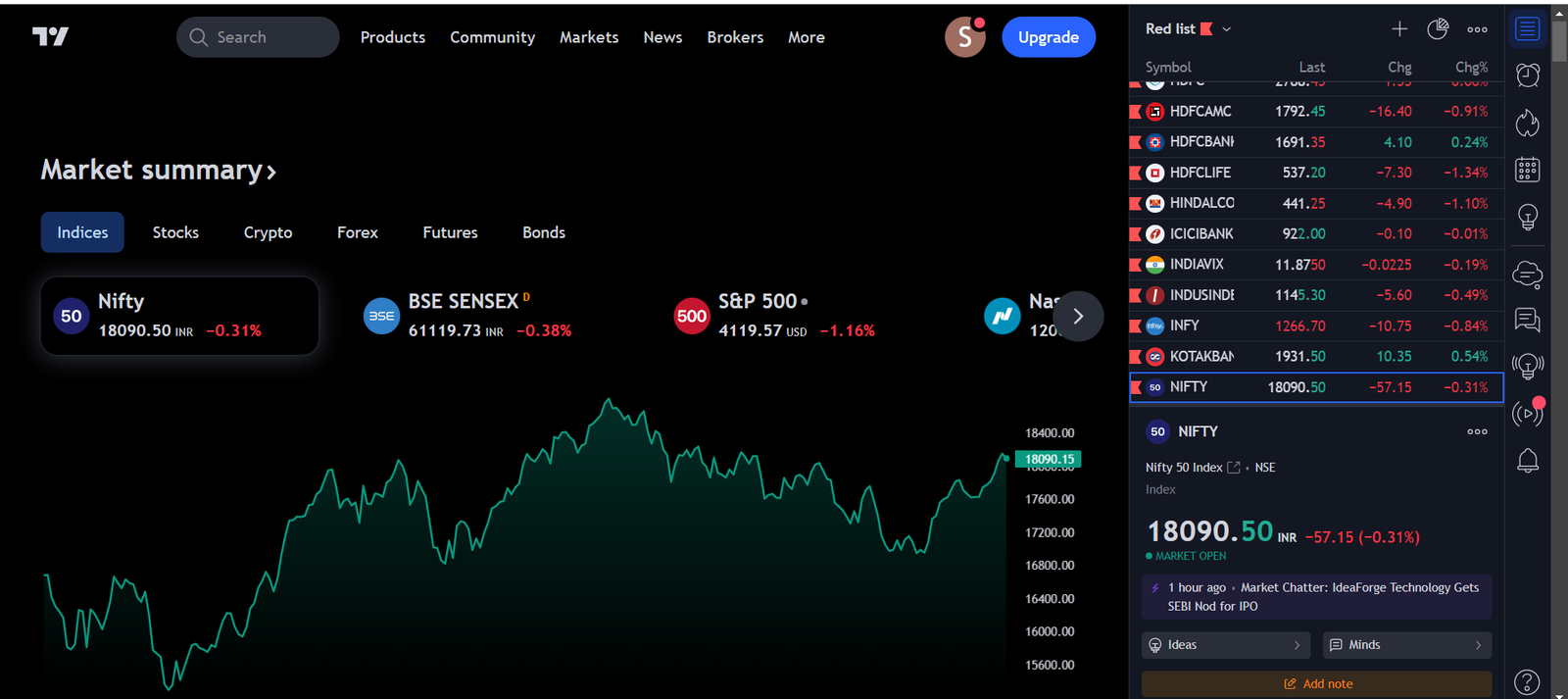Switch to the Crypto tab
The width and height of the screenshot is (1568, 699).
268,232
